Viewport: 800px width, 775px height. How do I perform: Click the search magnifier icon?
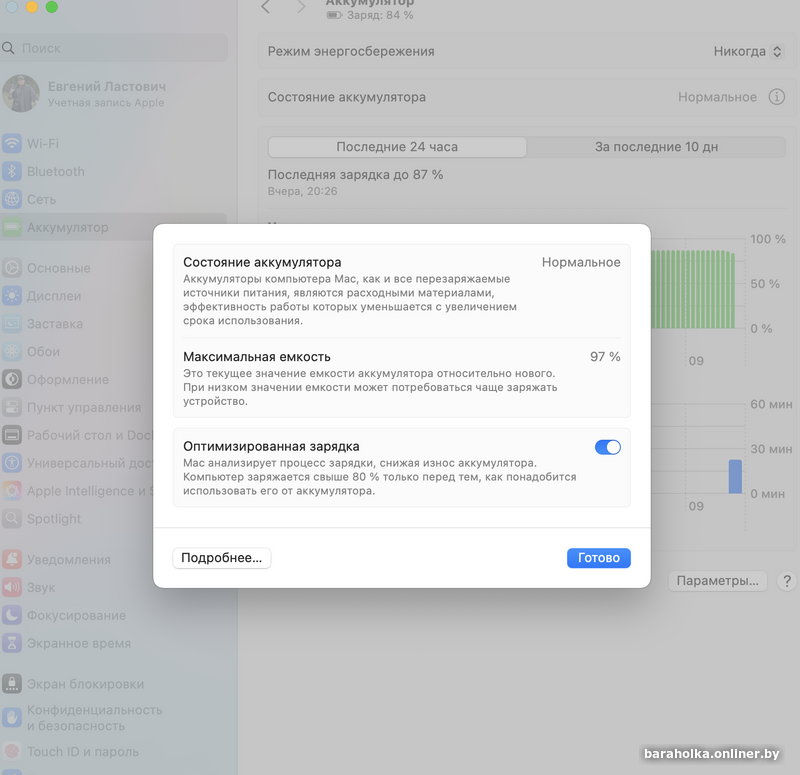(x=8, y=48)
